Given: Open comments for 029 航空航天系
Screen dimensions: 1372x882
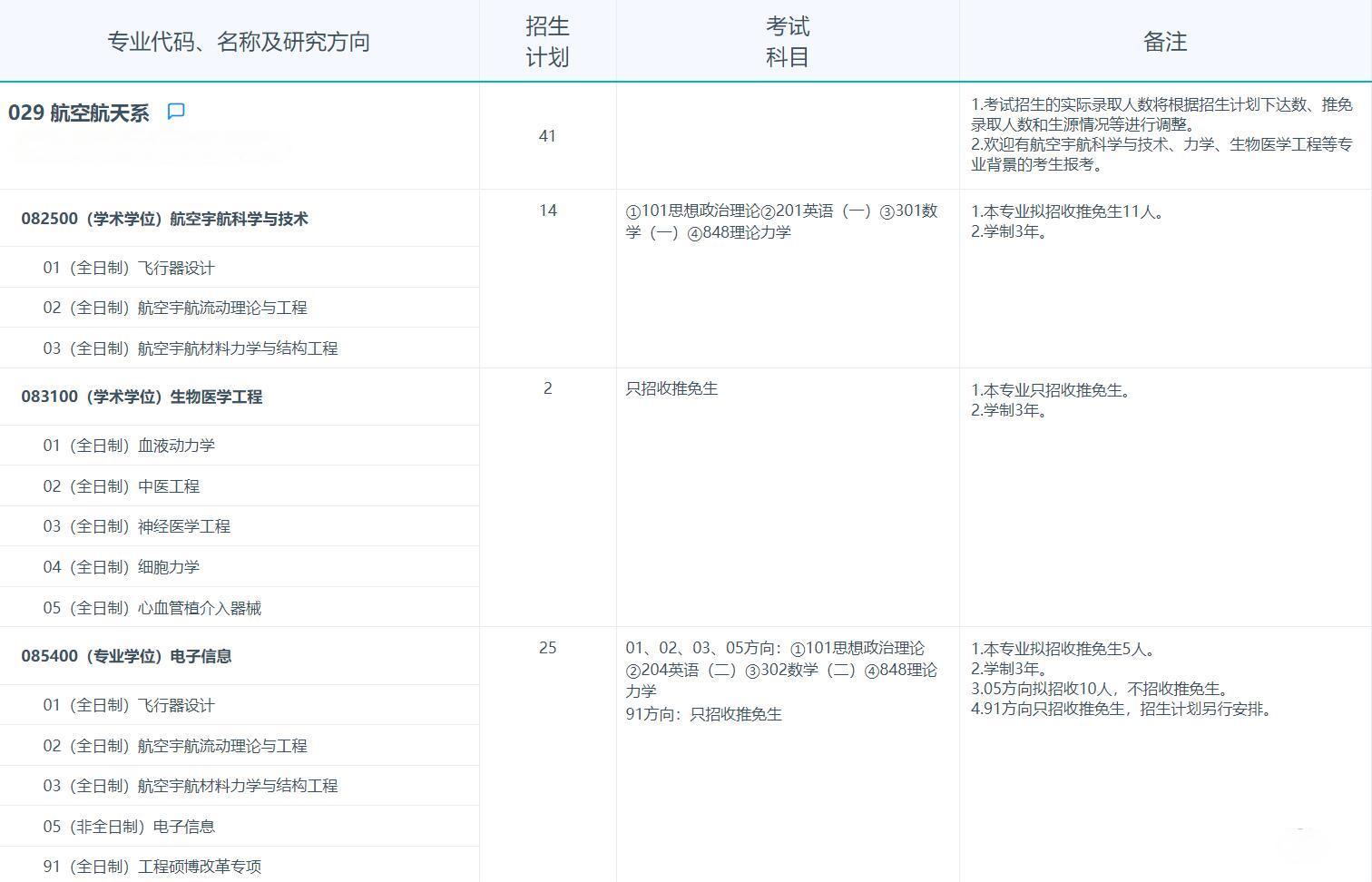Looking at the screenshot, I should point(176,111).
